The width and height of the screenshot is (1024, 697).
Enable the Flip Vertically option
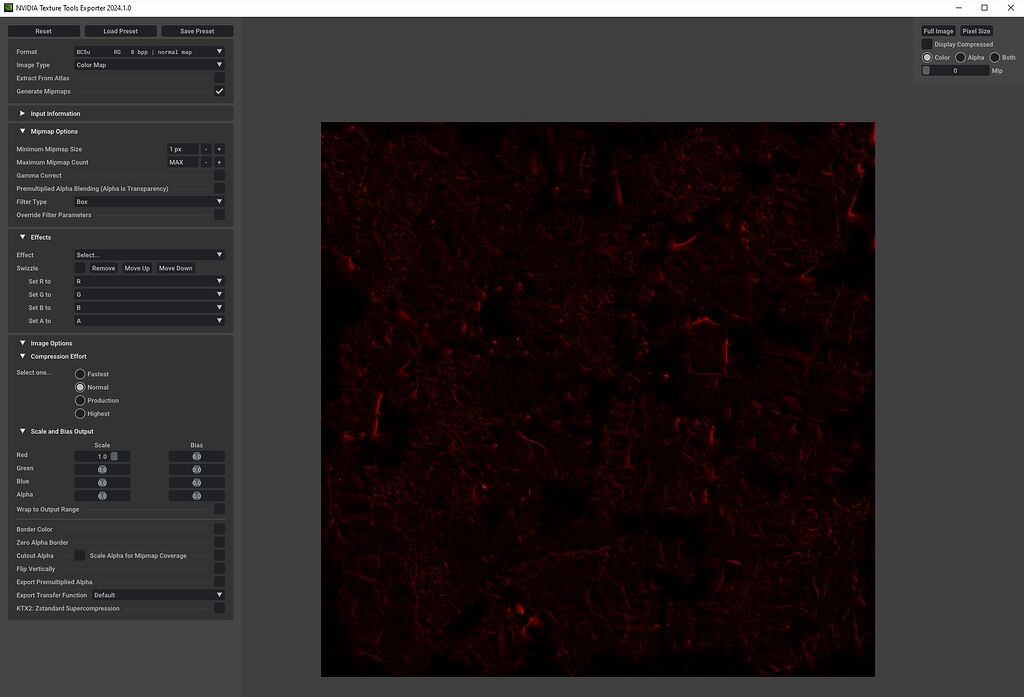[220, 568]
